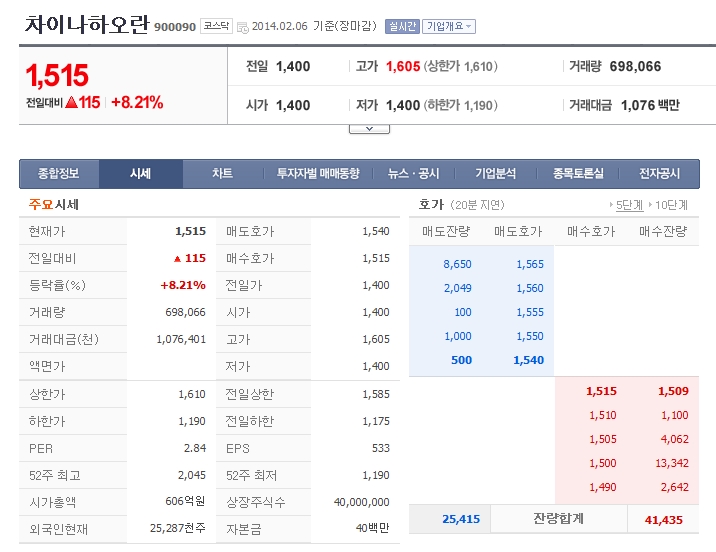Open the calendar icon beside the date

[x=242, y=27]
